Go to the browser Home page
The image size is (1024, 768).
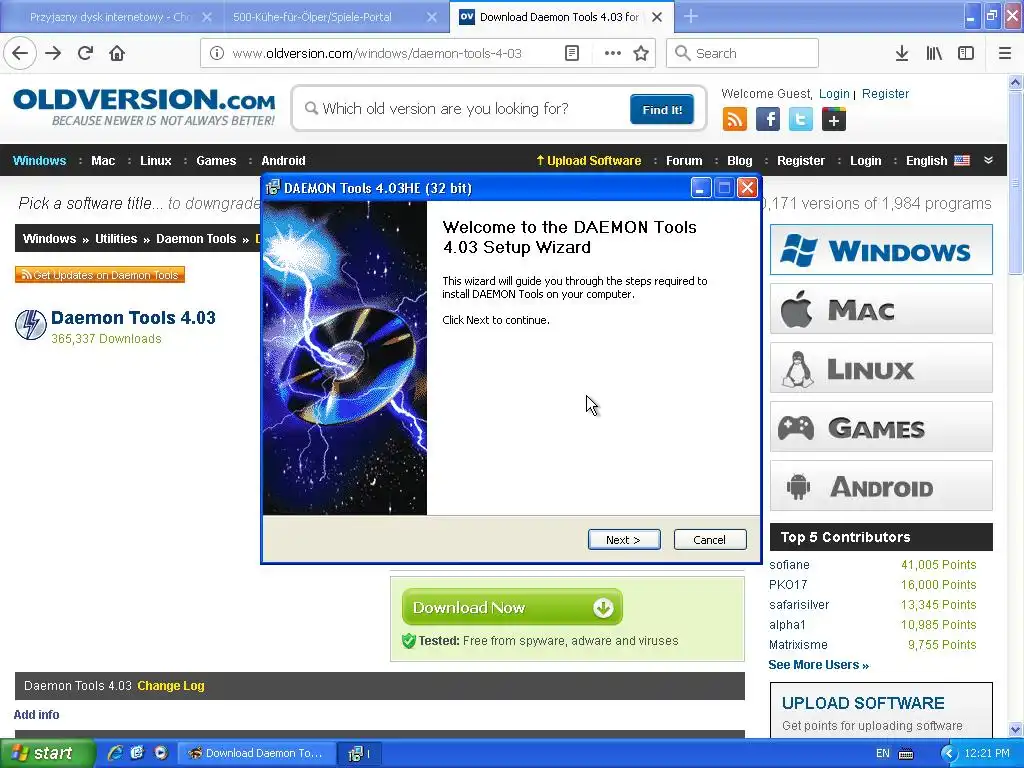[x=117, y=54]
